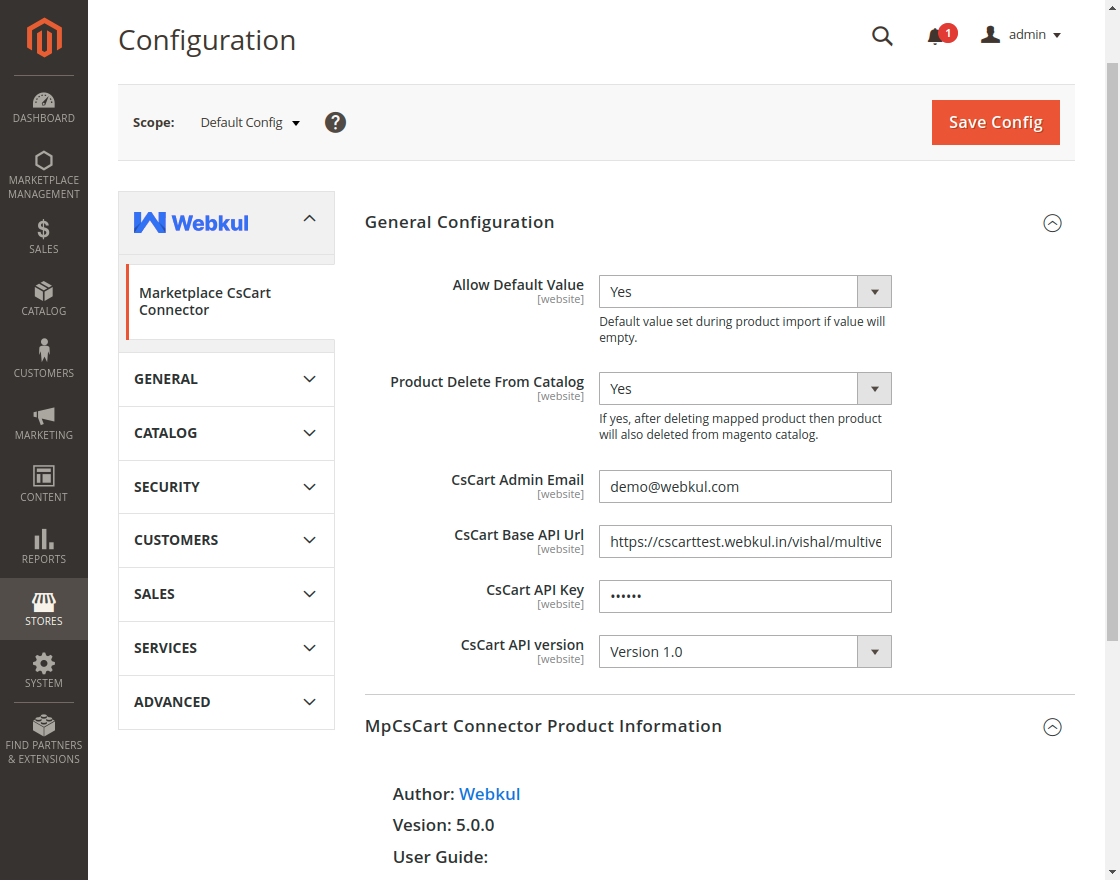Click the Magento logo icon
Screen dimensions: 1120x880
click(x=44, y=38)
